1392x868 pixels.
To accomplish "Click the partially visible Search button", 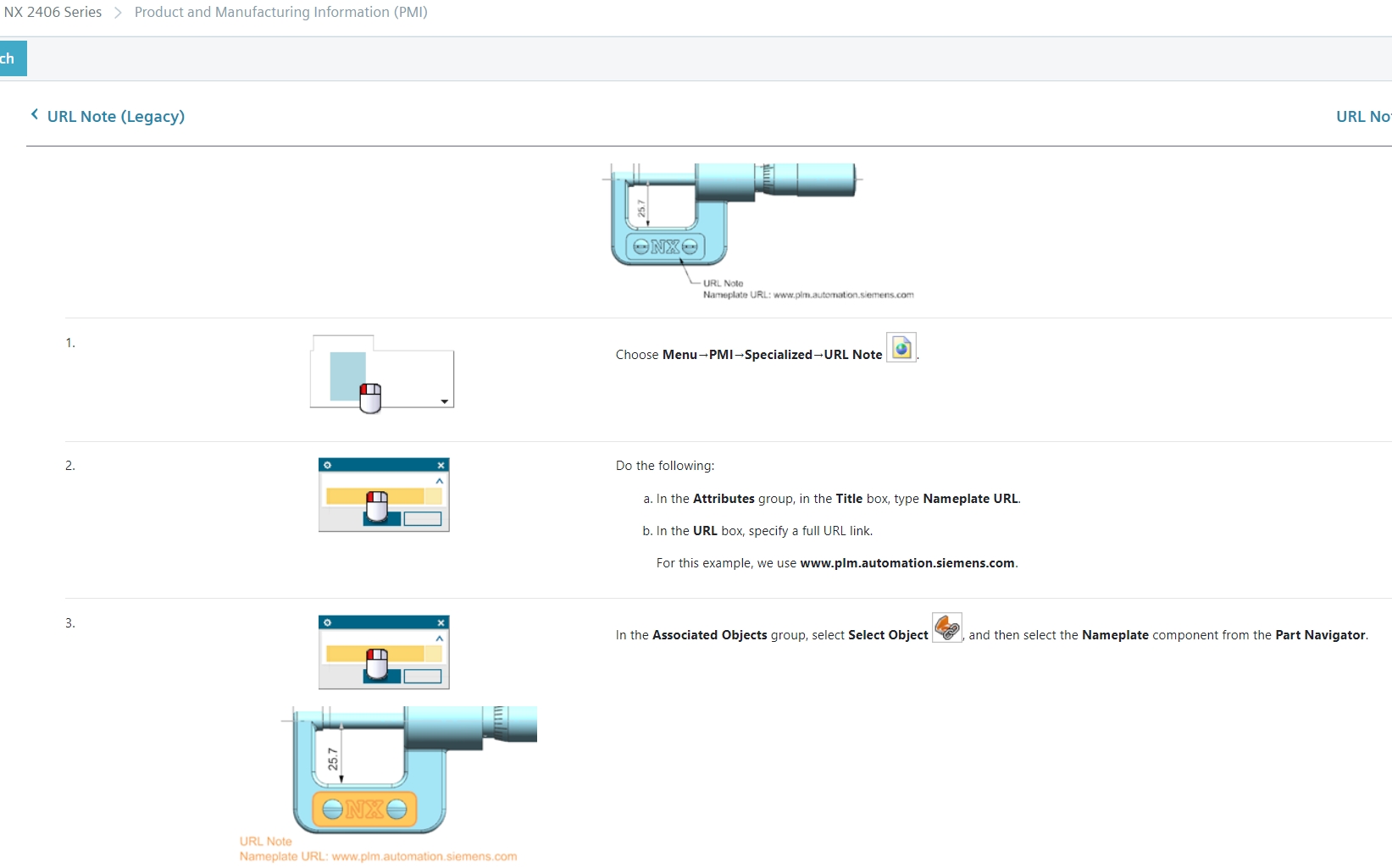I will pos(13,58).
